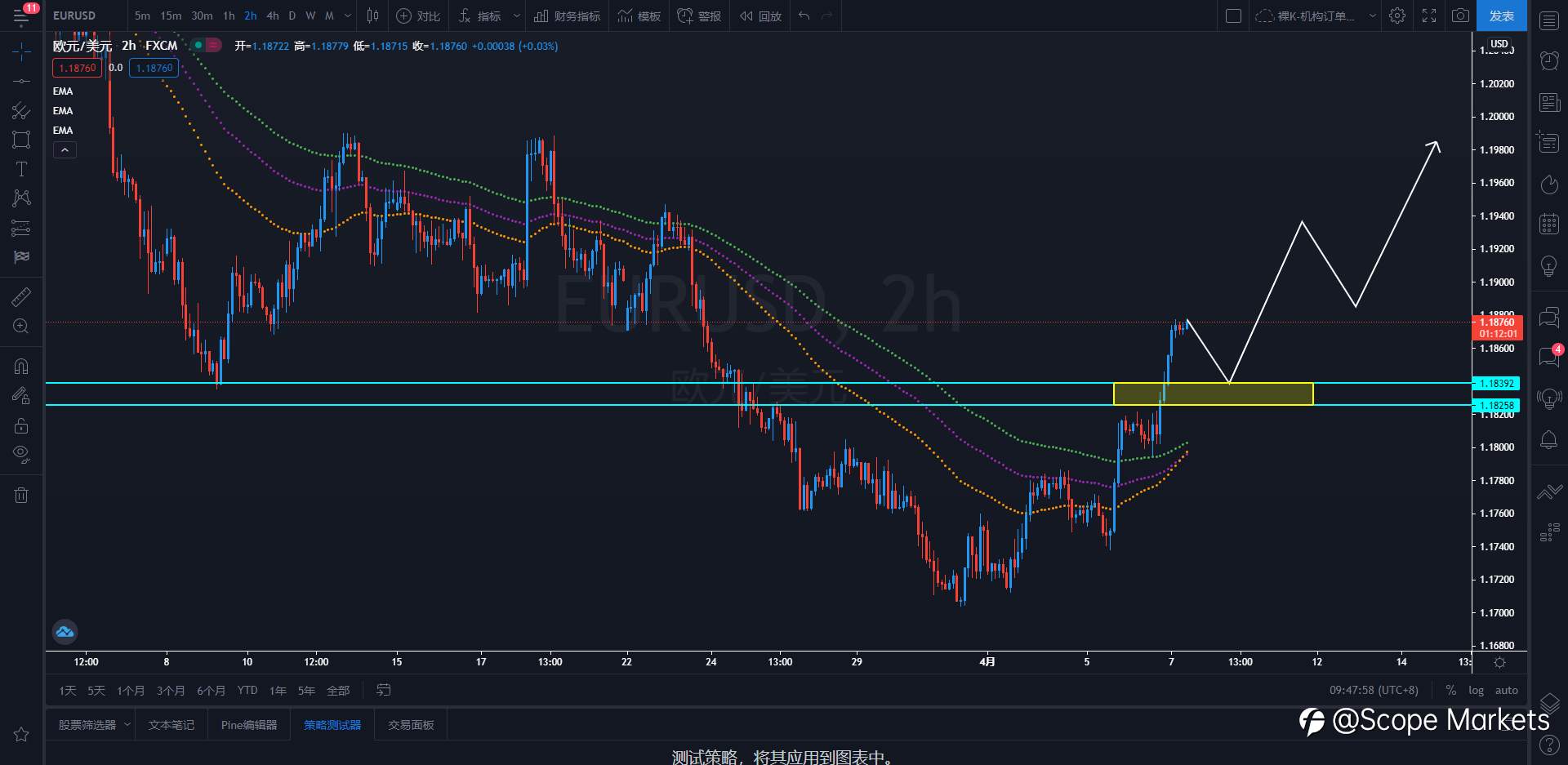Open the Gann and Fibonacci tools
The image size is (1568, 765).
tap(21, 110)
